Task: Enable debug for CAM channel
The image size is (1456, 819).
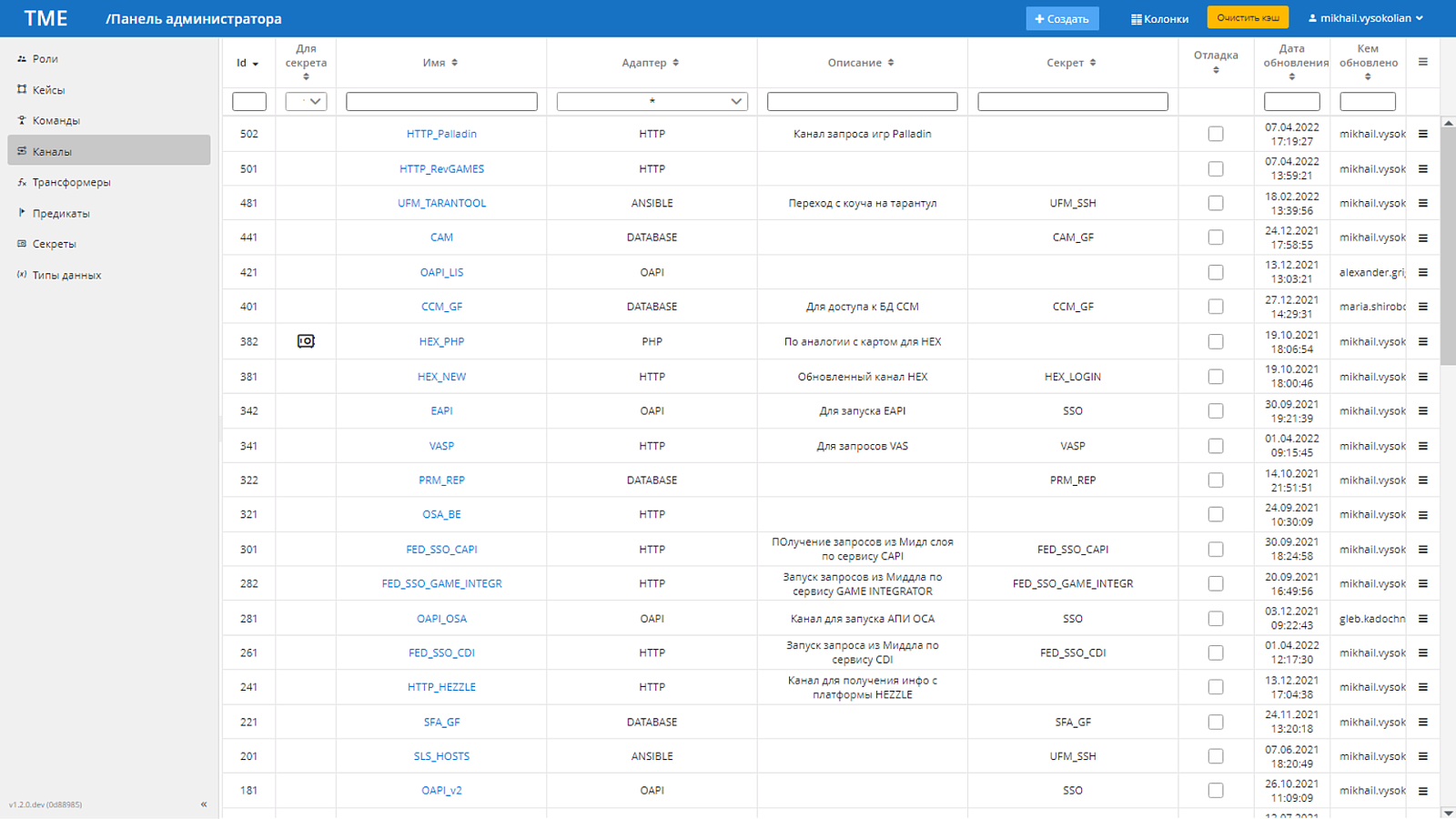Action: pyautogui.click(x=1216, y=238)
